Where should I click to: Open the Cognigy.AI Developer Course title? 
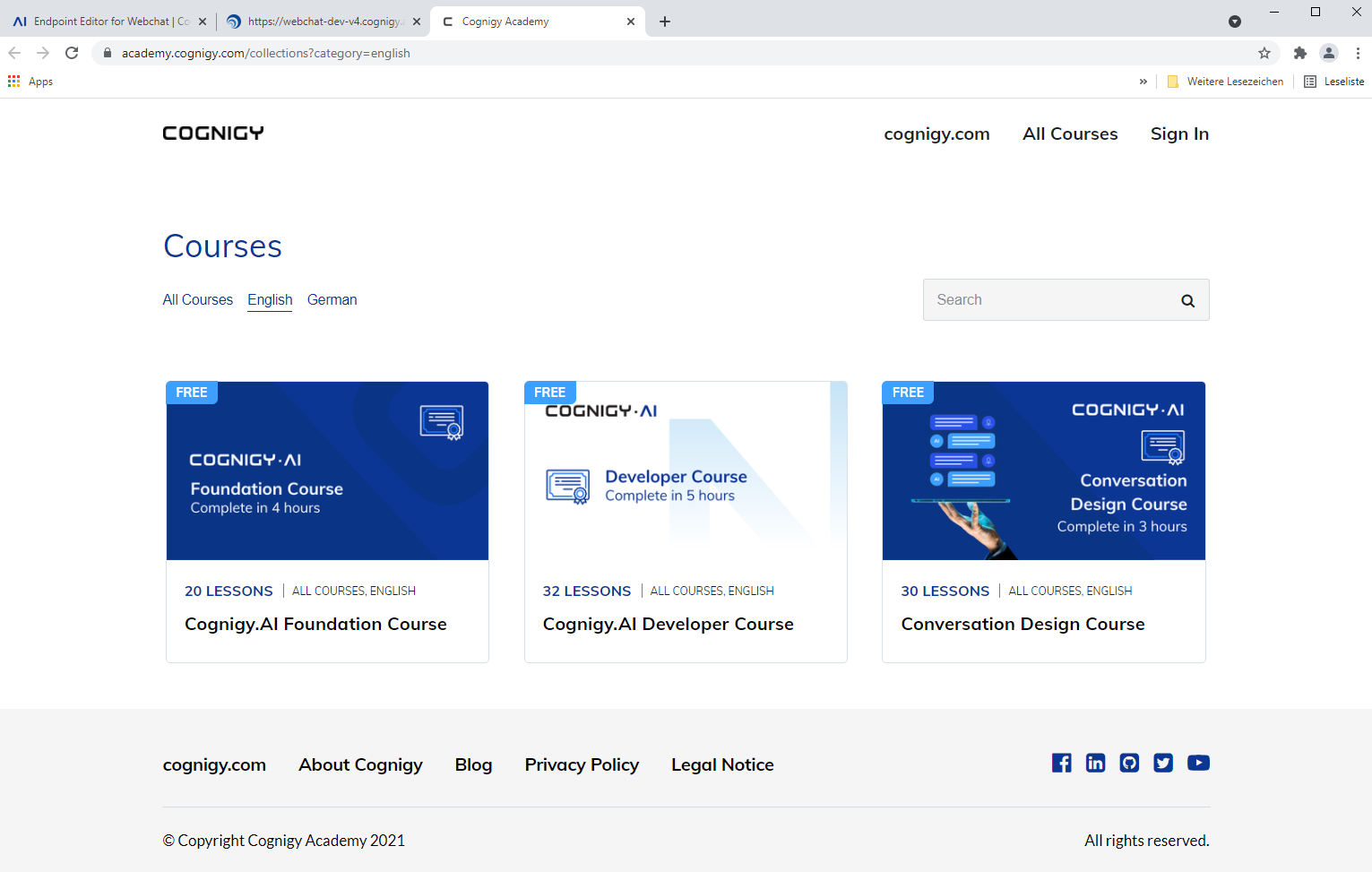[669, 624]
